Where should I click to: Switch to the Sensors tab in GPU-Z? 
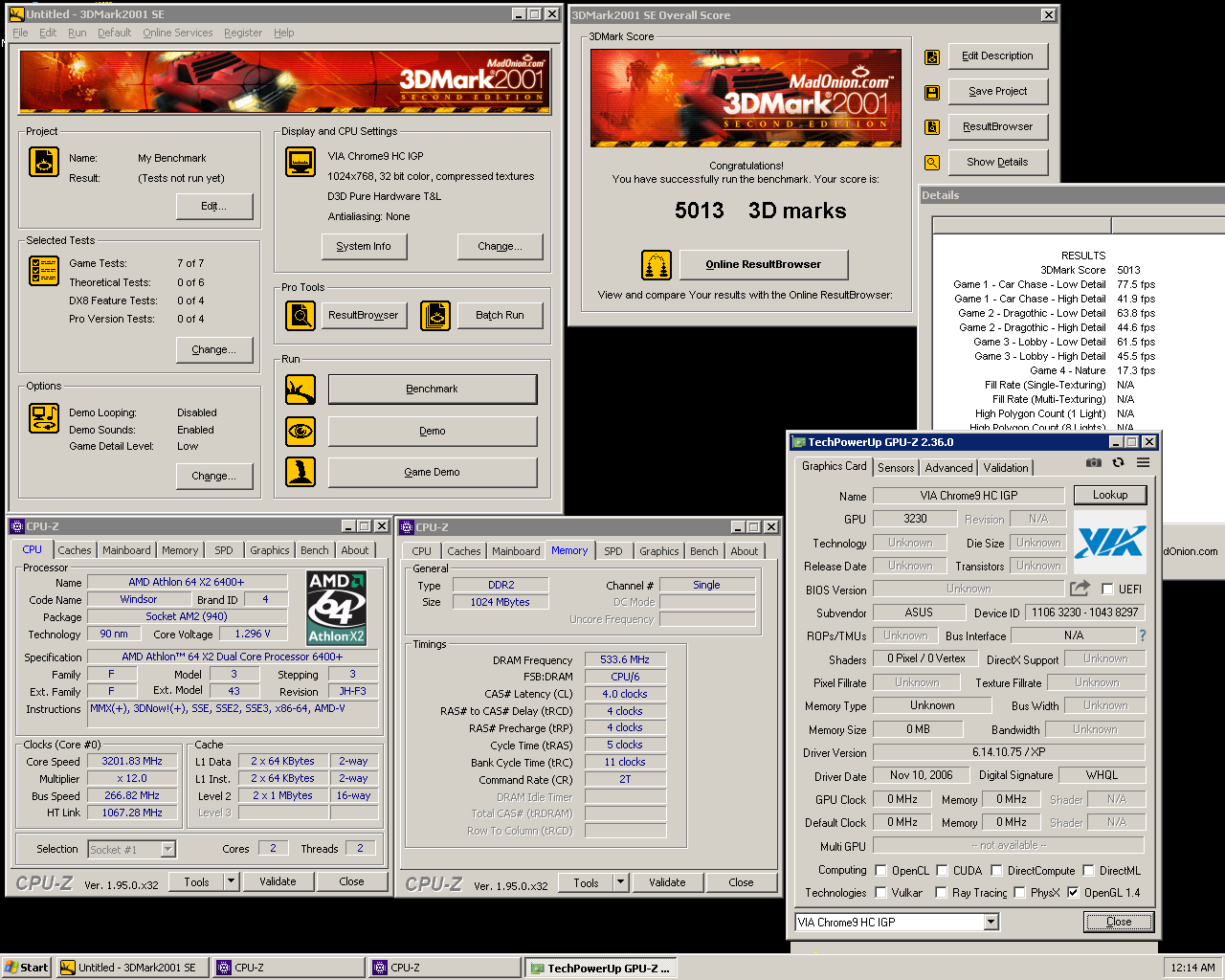tap(896, 468)
